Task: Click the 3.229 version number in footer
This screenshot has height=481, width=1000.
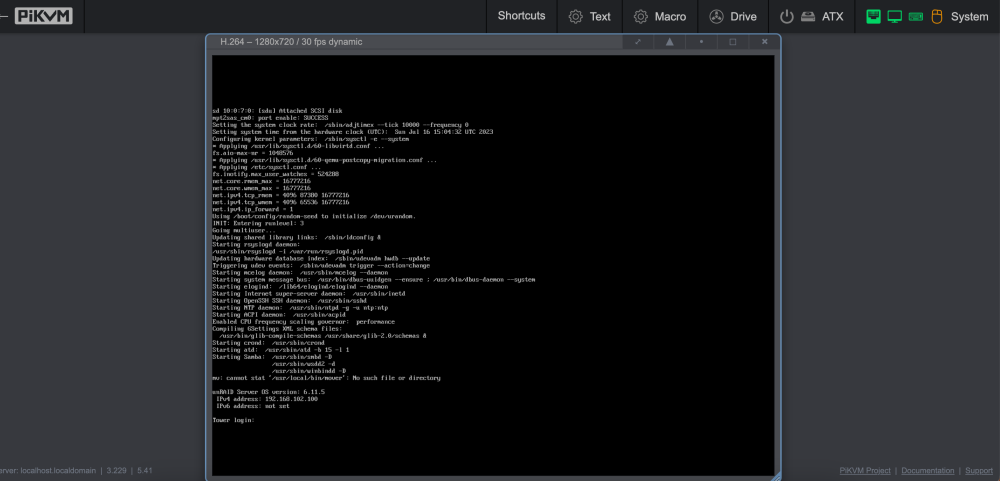Action: (x=116, y=471)
